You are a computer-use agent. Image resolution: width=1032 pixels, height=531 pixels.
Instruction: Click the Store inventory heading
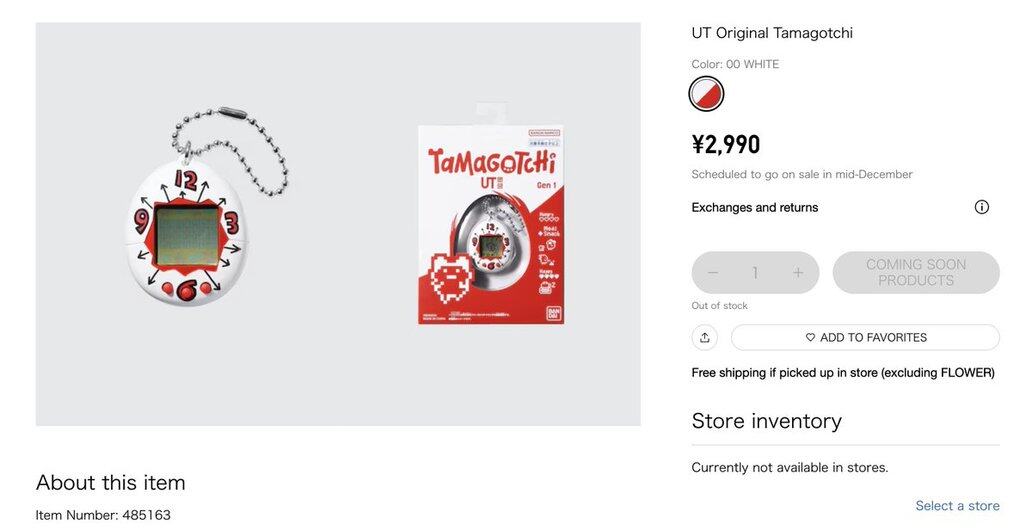[x=767, y=421]
